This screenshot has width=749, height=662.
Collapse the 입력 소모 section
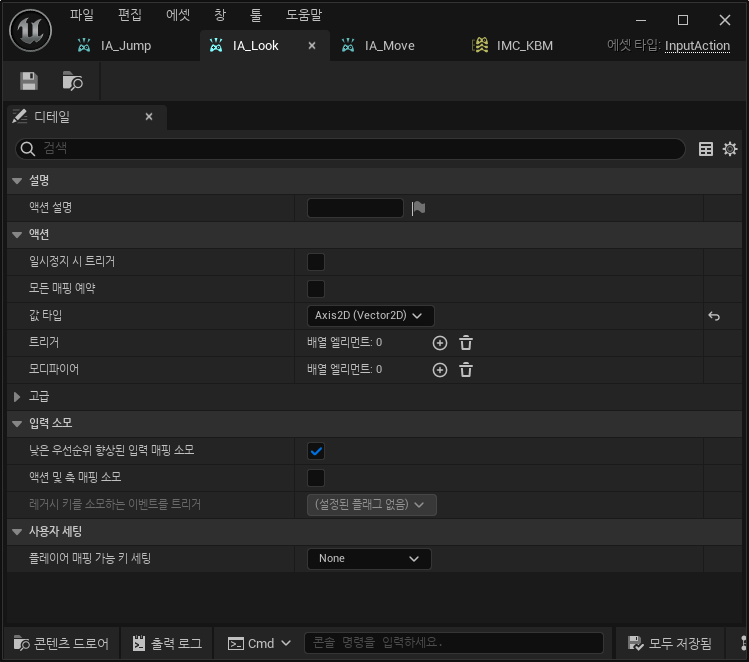coord(17,424)
